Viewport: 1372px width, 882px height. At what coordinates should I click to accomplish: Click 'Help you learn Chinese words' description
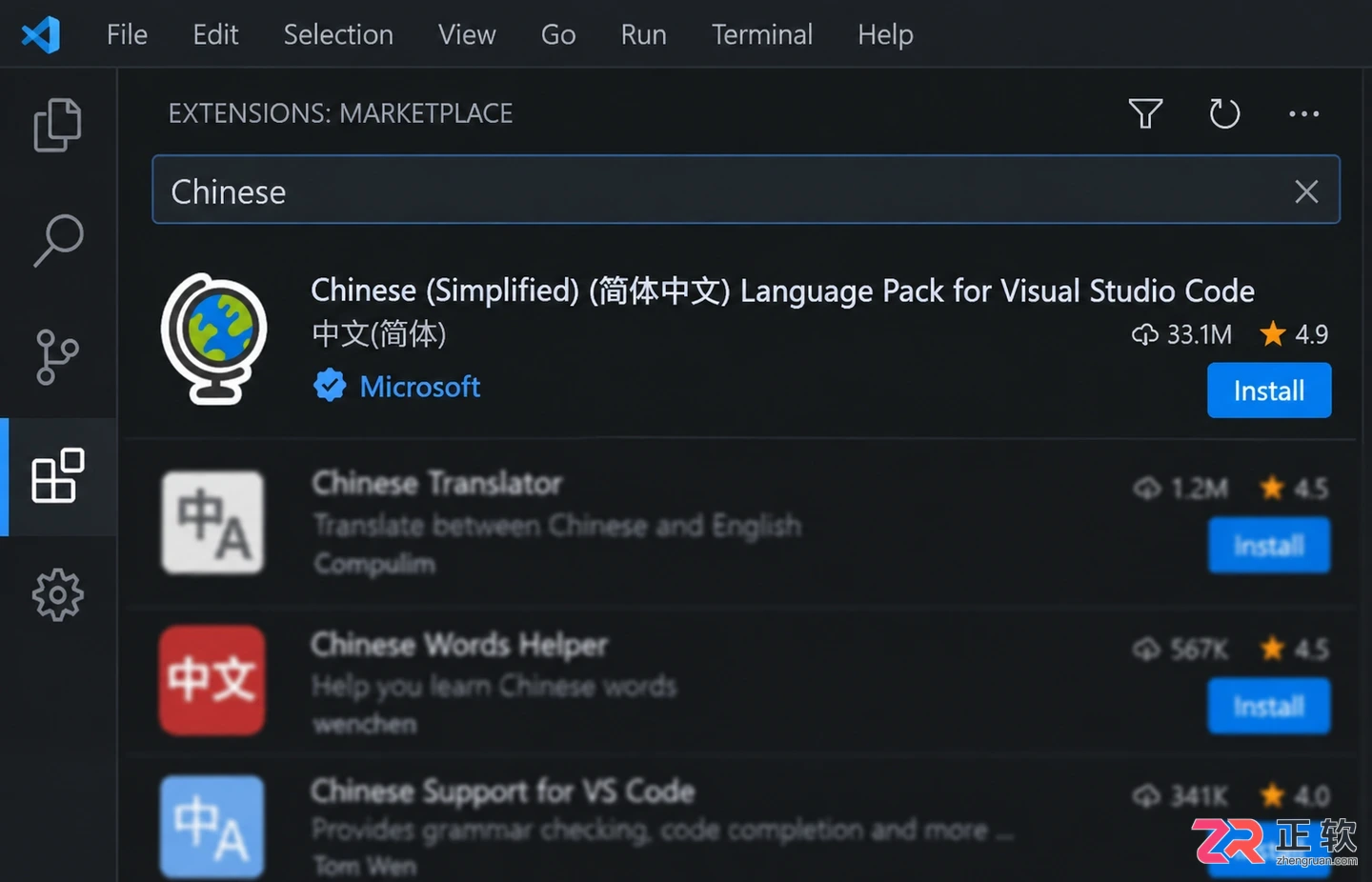(494, 686)
